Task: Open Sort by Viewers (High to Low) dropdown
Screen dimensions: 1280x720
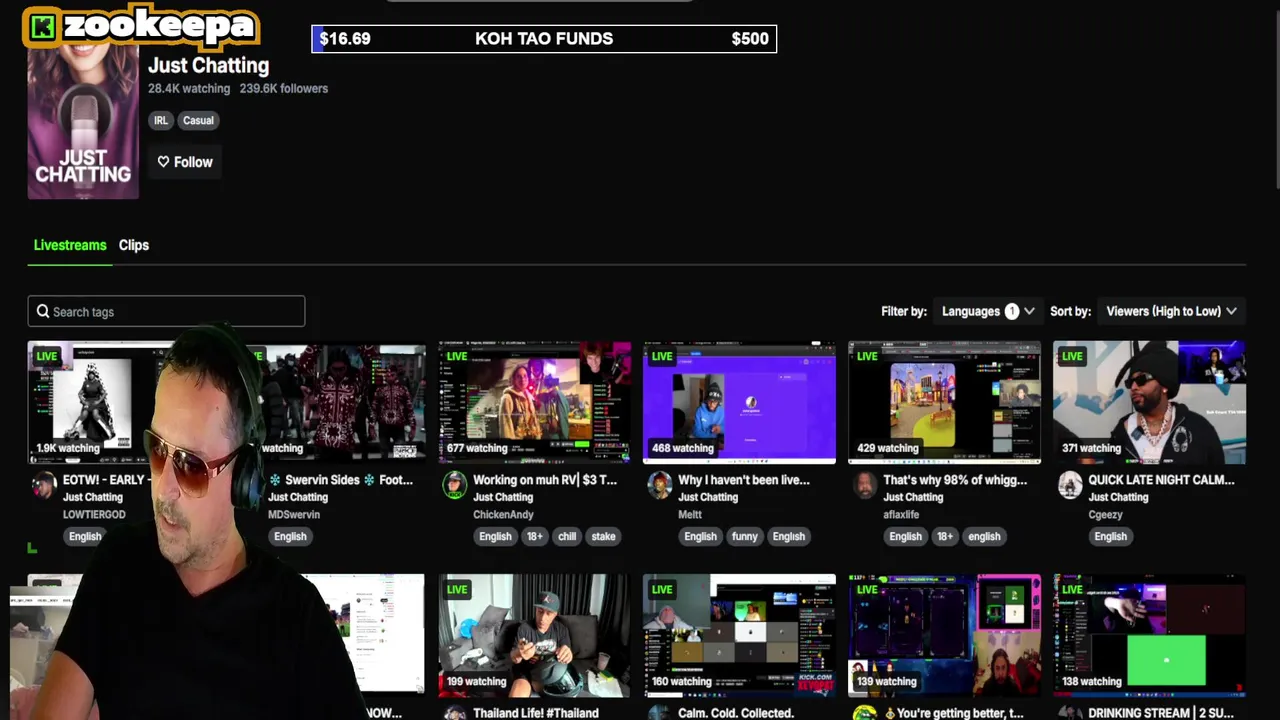Action: 1171,311
